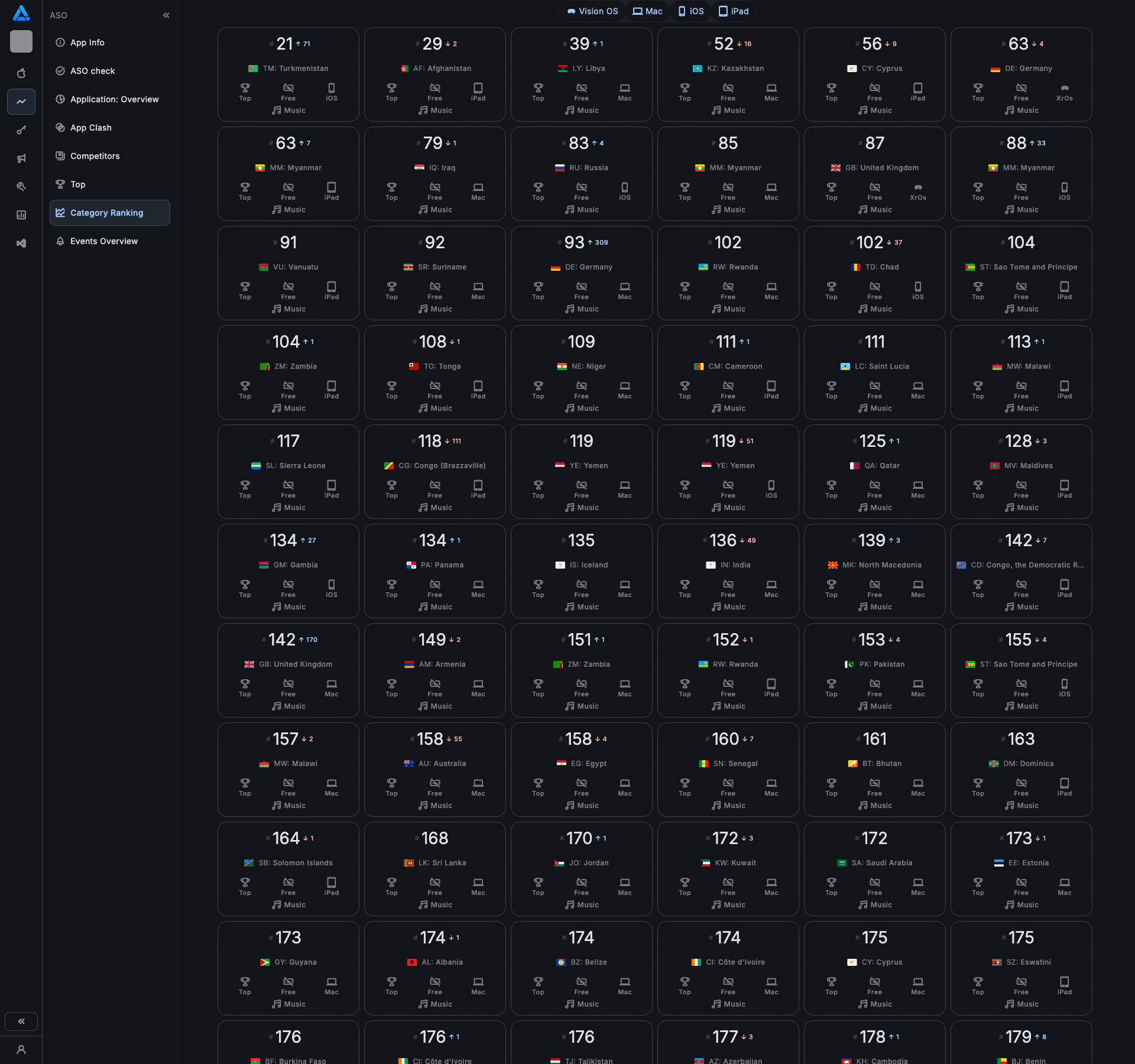The image size is (1135, 1064).
Task: Click the blue app logo at the top left
Action: point(21,13)
